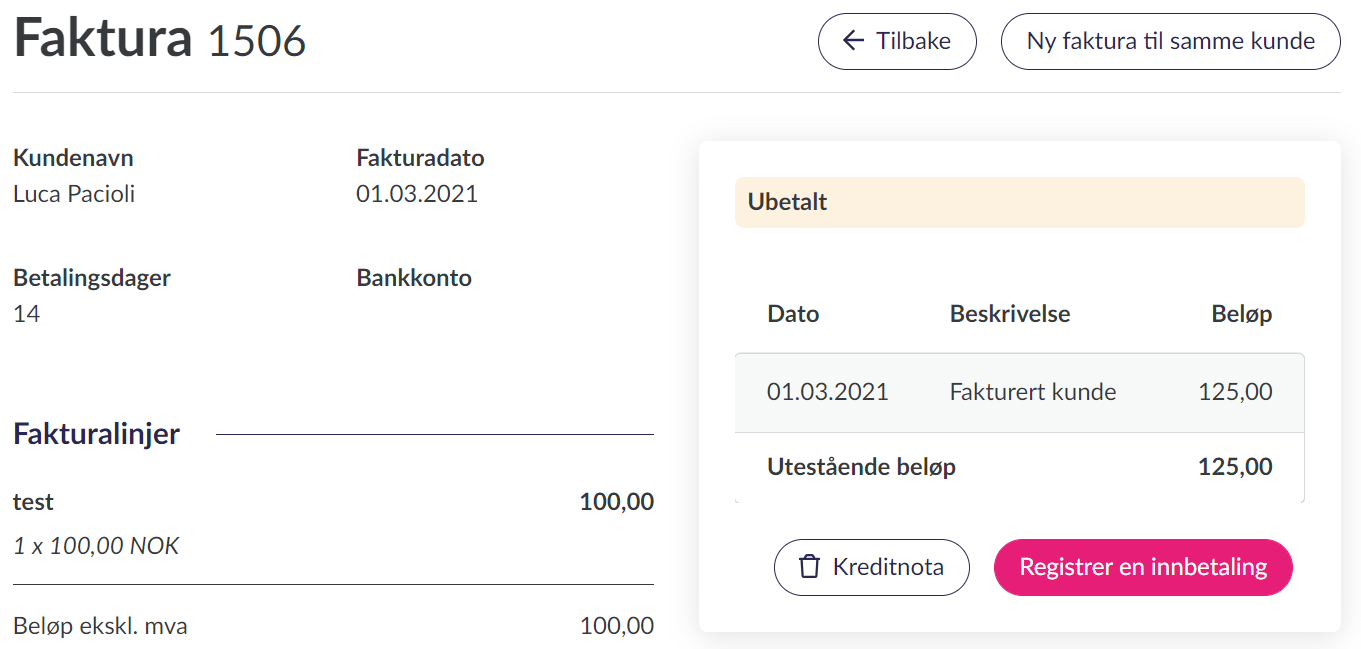Click the Fakturalinjer section heading

96,434
